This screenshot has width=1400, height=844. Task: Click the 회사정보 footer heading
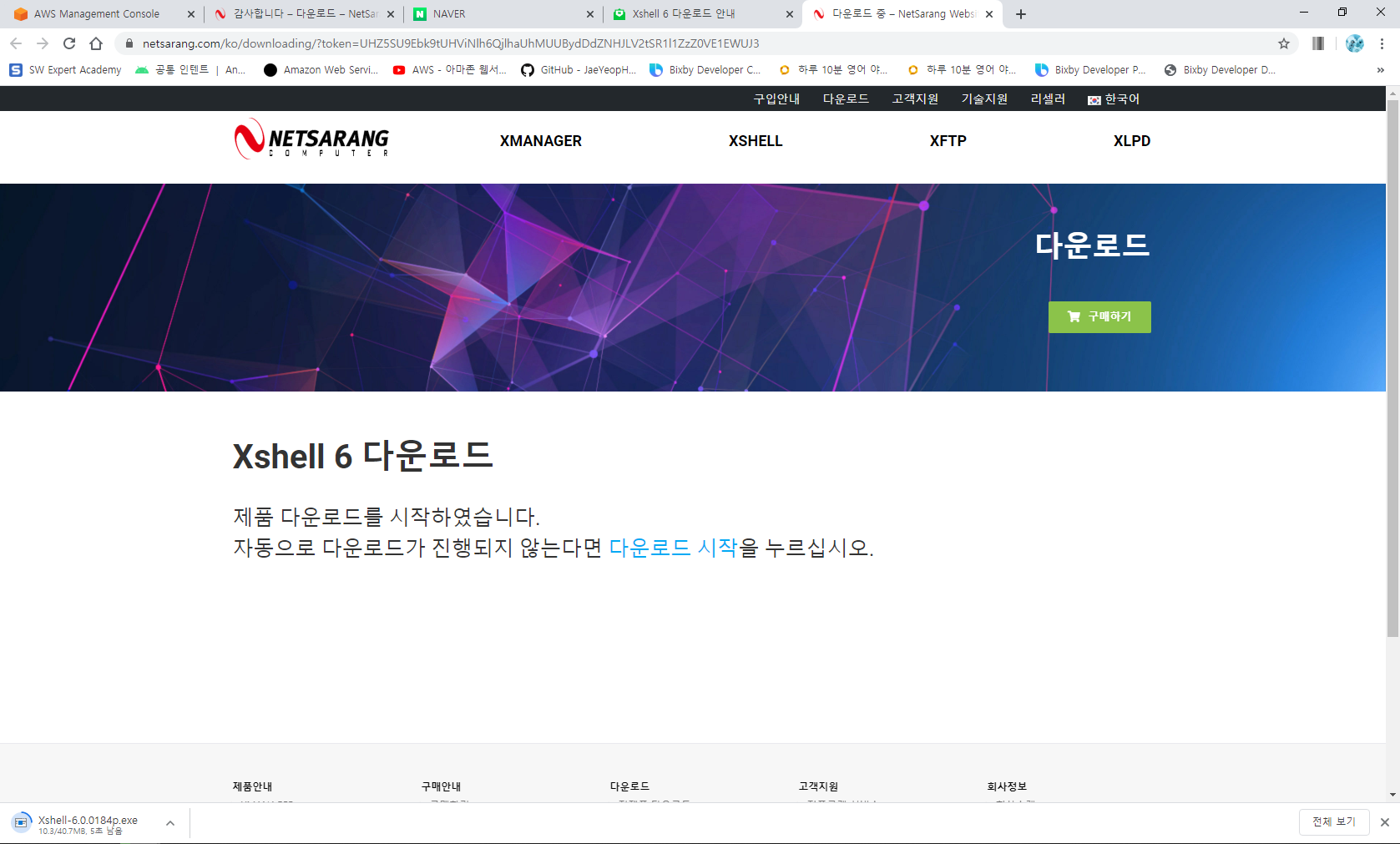coord(1007,786)
